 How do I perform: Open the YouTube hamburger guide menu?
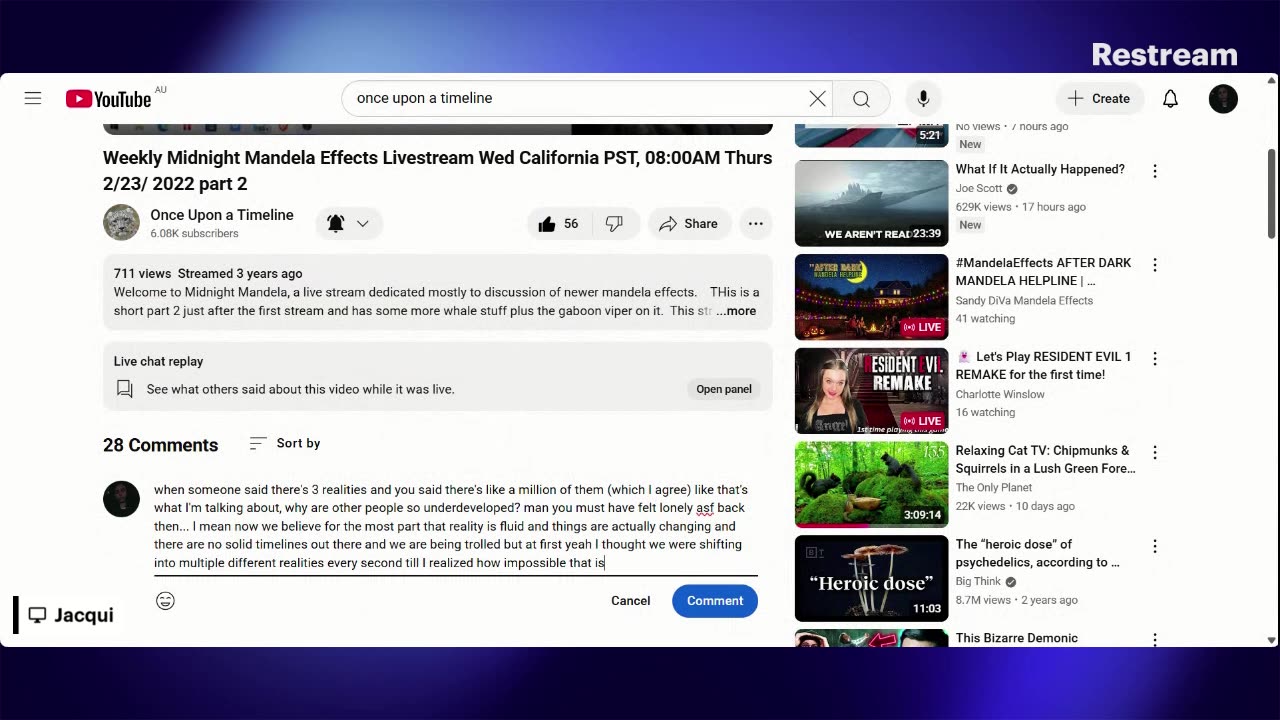(x=33, y=98)
